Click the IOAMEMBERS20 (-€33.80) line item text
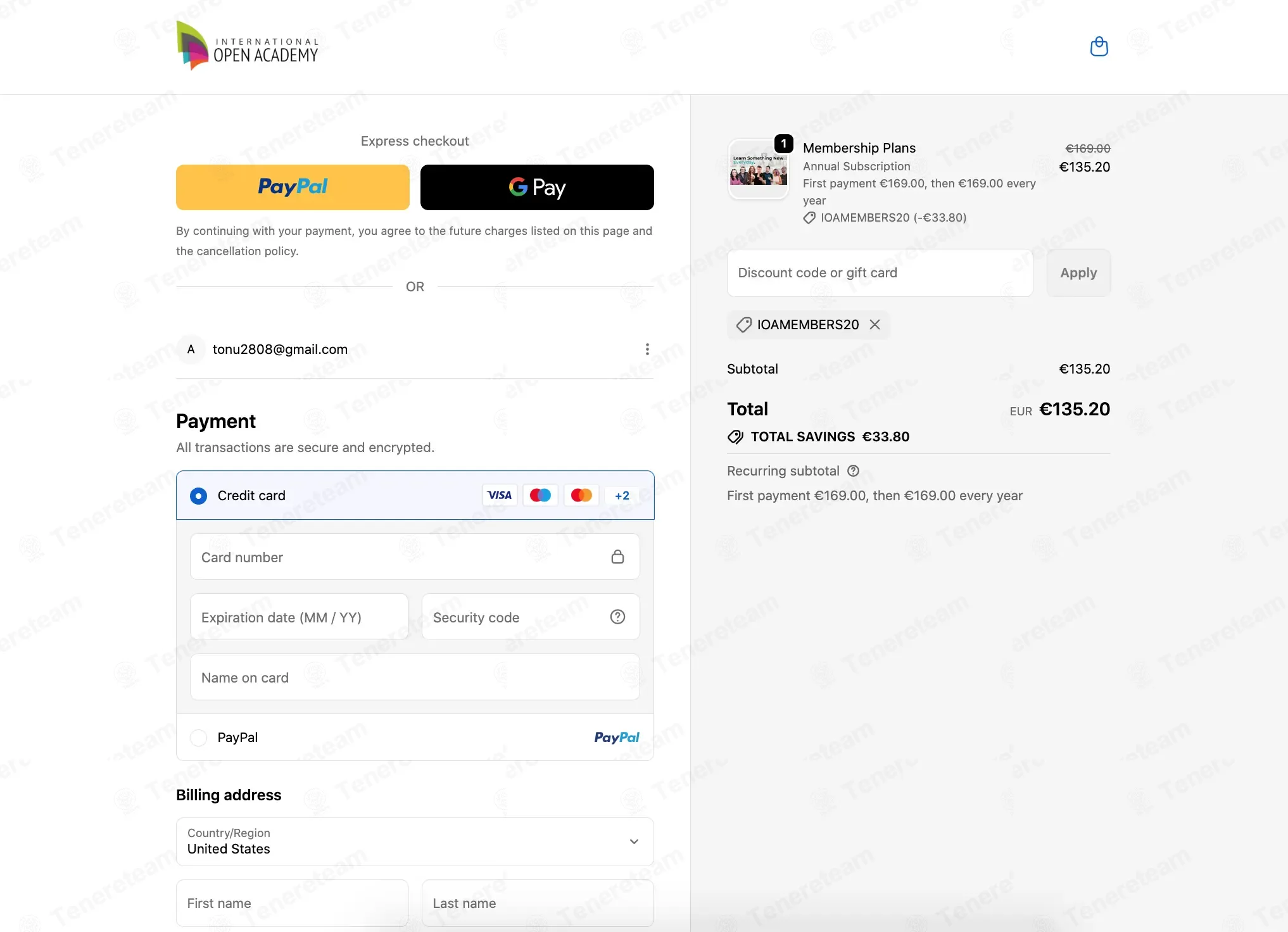 point(893,218)
